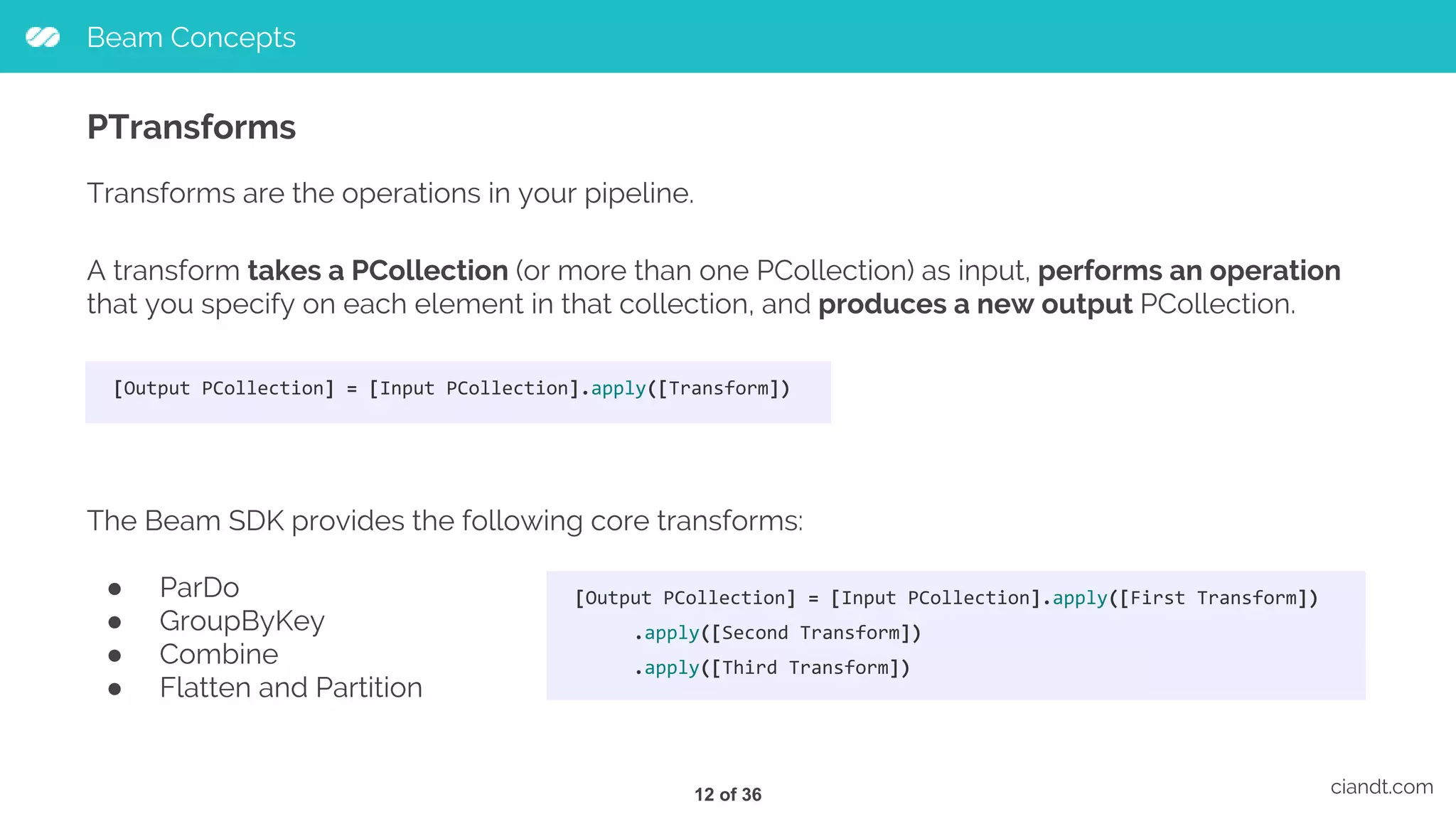Click the bold "performs an operation" text
Image resolution: width=1456 pixels, height=819 pixels.
[1189, 271]
